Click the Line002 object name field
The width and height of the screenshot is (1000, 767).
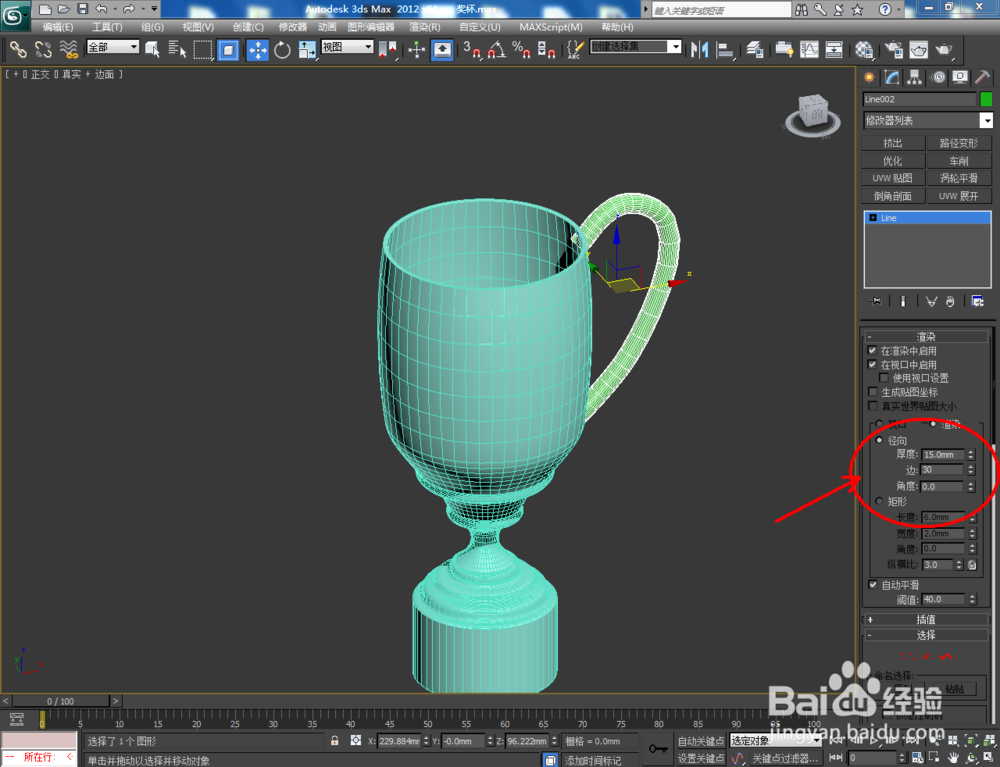point(919,99)
